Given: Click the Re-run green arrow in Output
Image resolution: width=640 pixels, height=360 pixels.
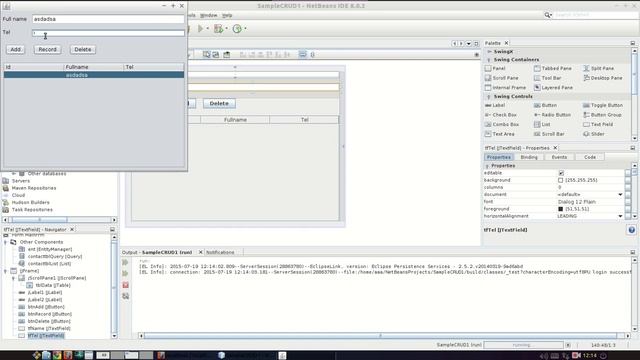Looking at the screenshot, I should pyautogui.click(x=125, y=262).
